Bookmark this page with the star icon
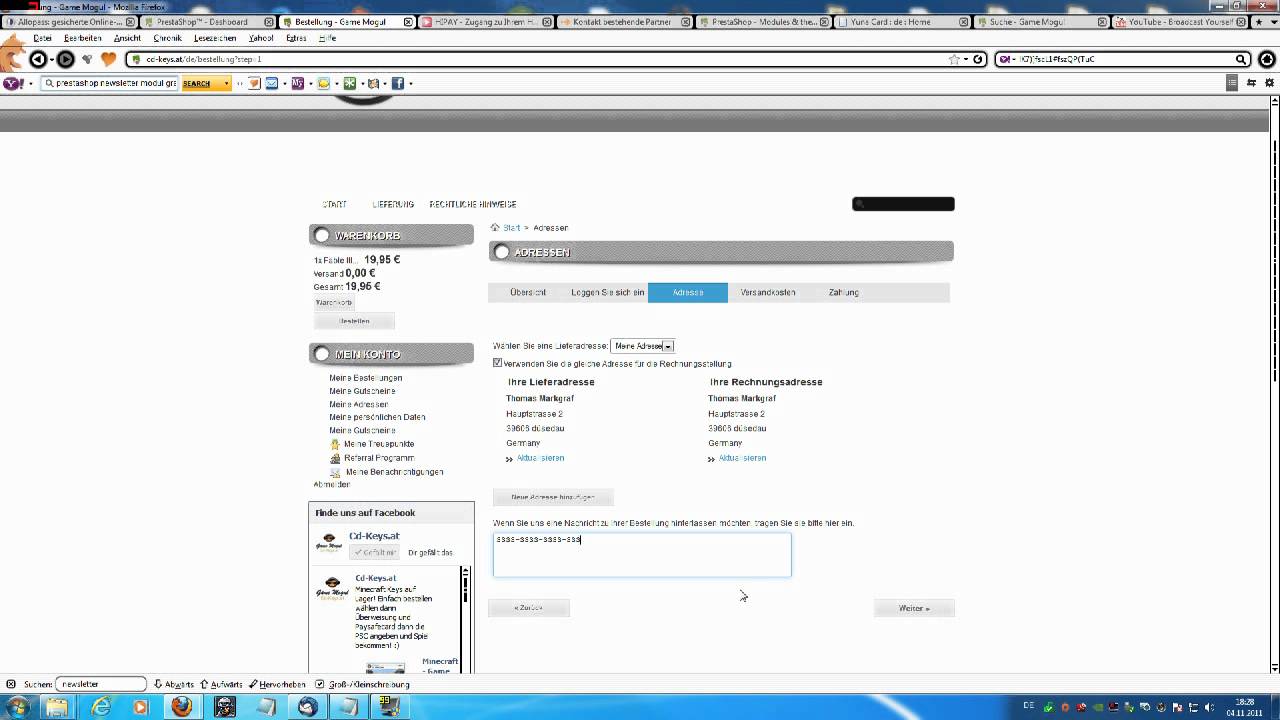 point(954,59)
